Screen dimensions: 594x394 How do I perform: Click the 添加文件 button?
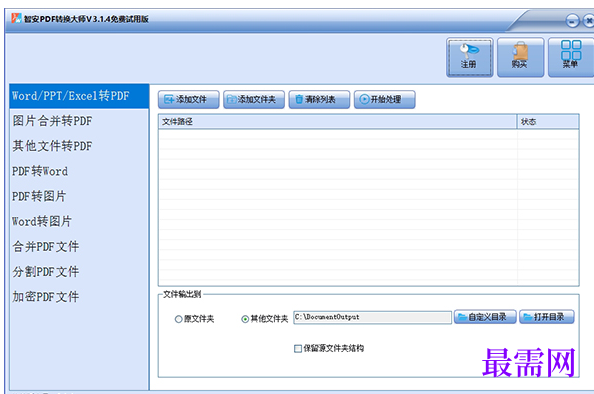[x=189, y=99]
